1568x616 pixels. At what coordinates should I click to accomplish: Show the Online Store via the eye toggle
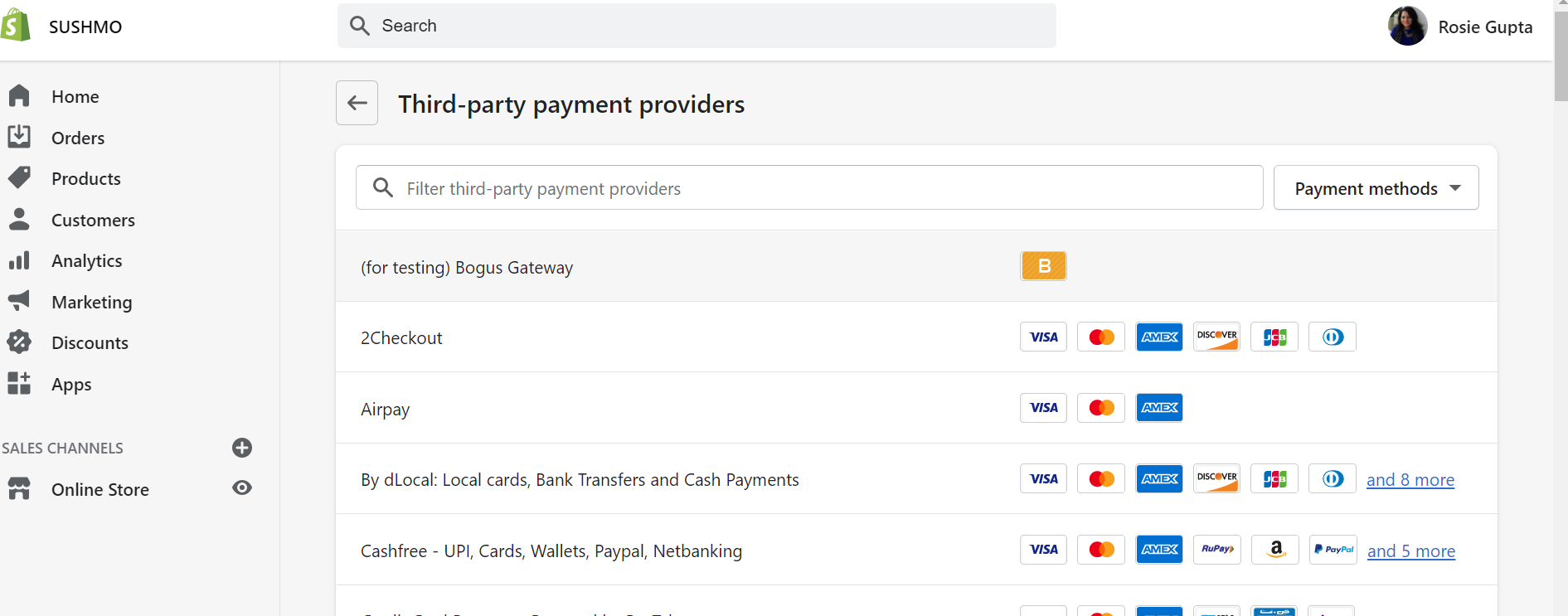[241, 488]
